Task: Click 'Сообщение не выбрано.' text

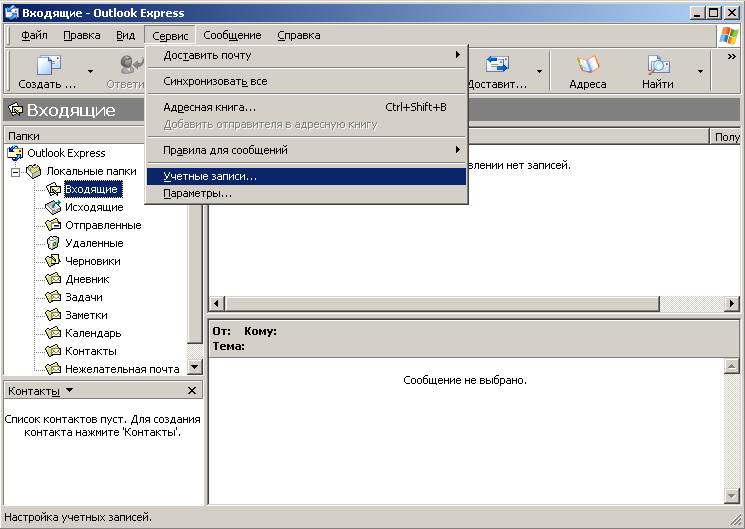Action: (465, 380)
